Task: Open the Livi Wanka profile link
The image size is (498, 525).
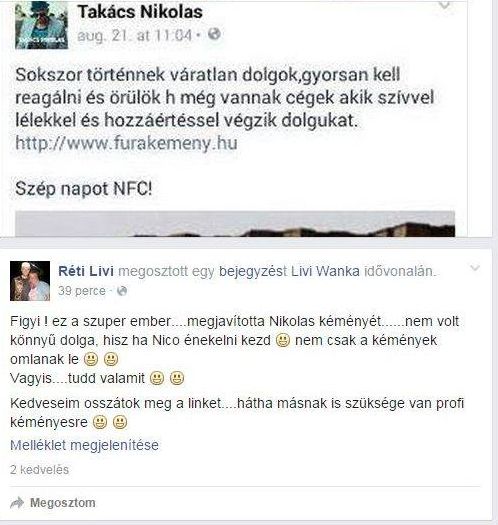Action: coord(325,271)
